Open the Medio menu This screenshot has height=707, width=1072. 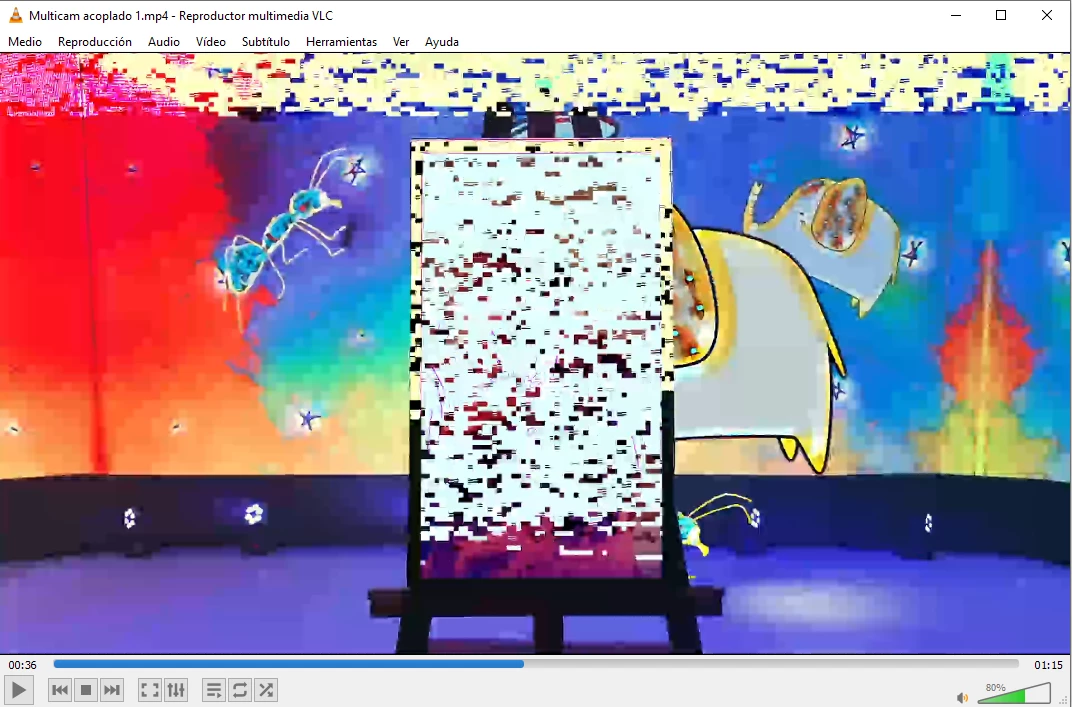click(25, 42)
